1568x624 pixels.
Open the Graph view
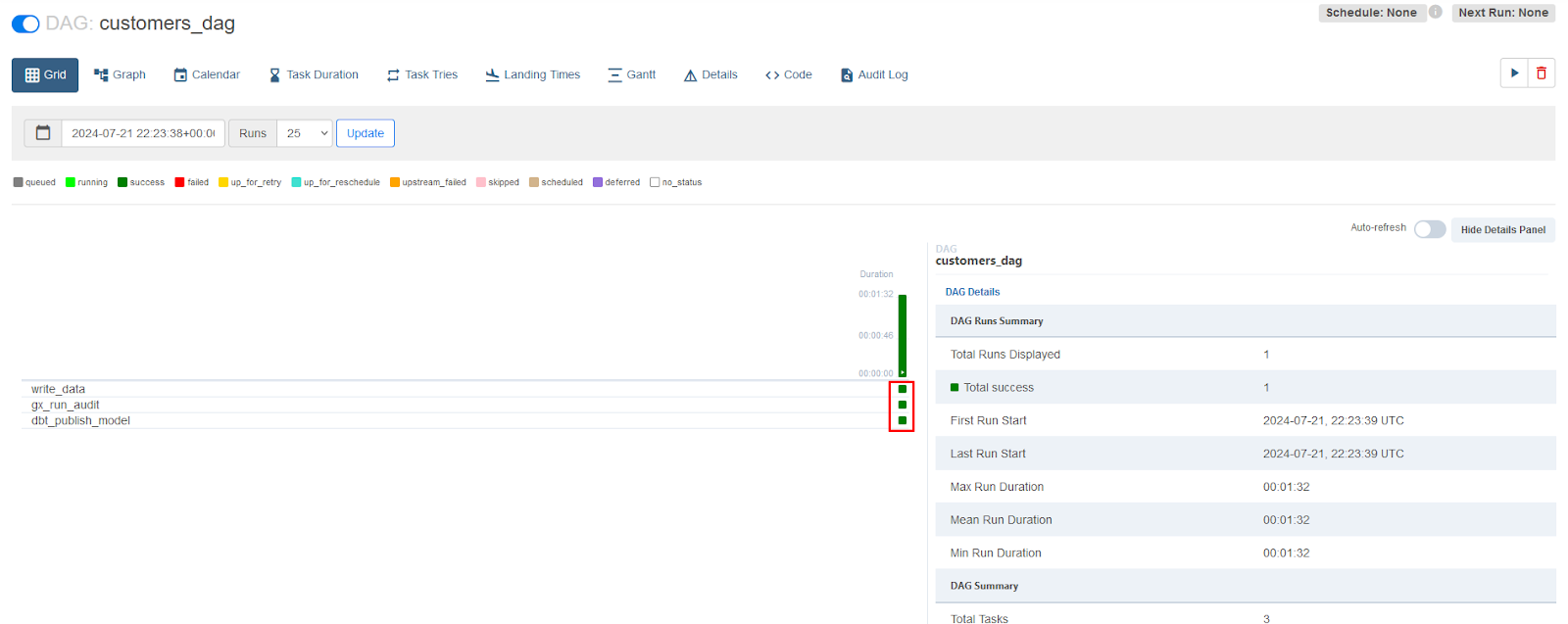click(x=120, y=74)
